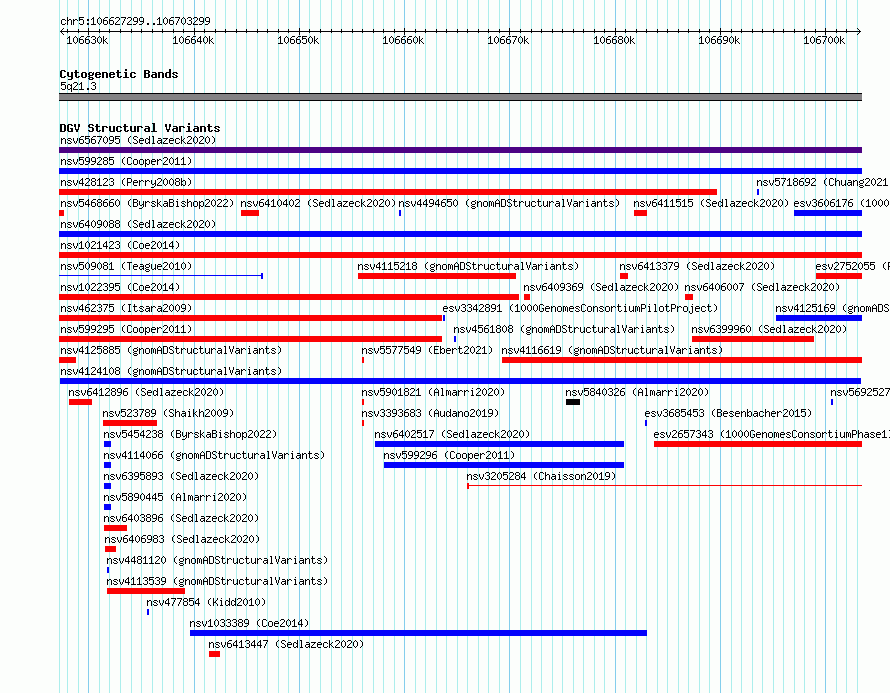The image size is (890, 693).
Task: Open the nsv523789 (Shaikh2009) label
Action: click(168, 413)
